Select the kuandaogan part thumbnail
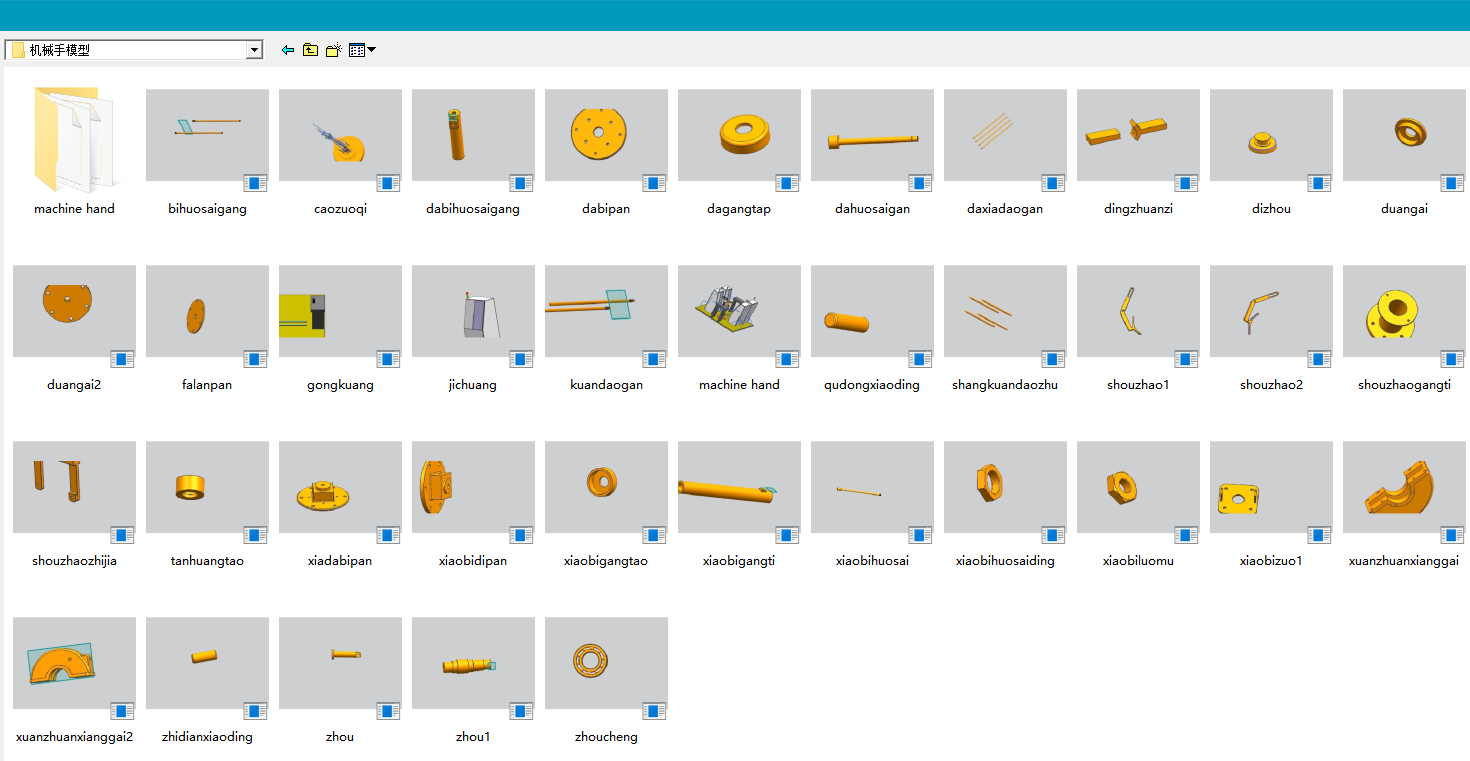This screenshot has width=1470, height=761. (x=606, y=311)
